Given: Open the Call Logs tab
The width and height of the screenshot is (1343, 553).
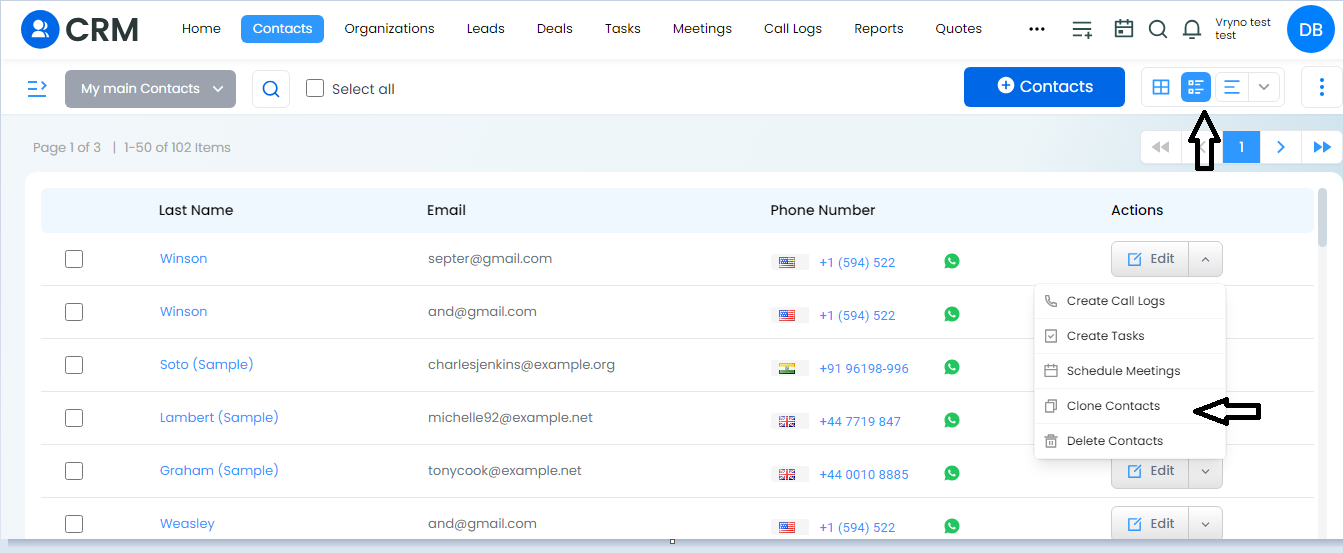Looking at the screenshot, I should [x=793, y=29].
